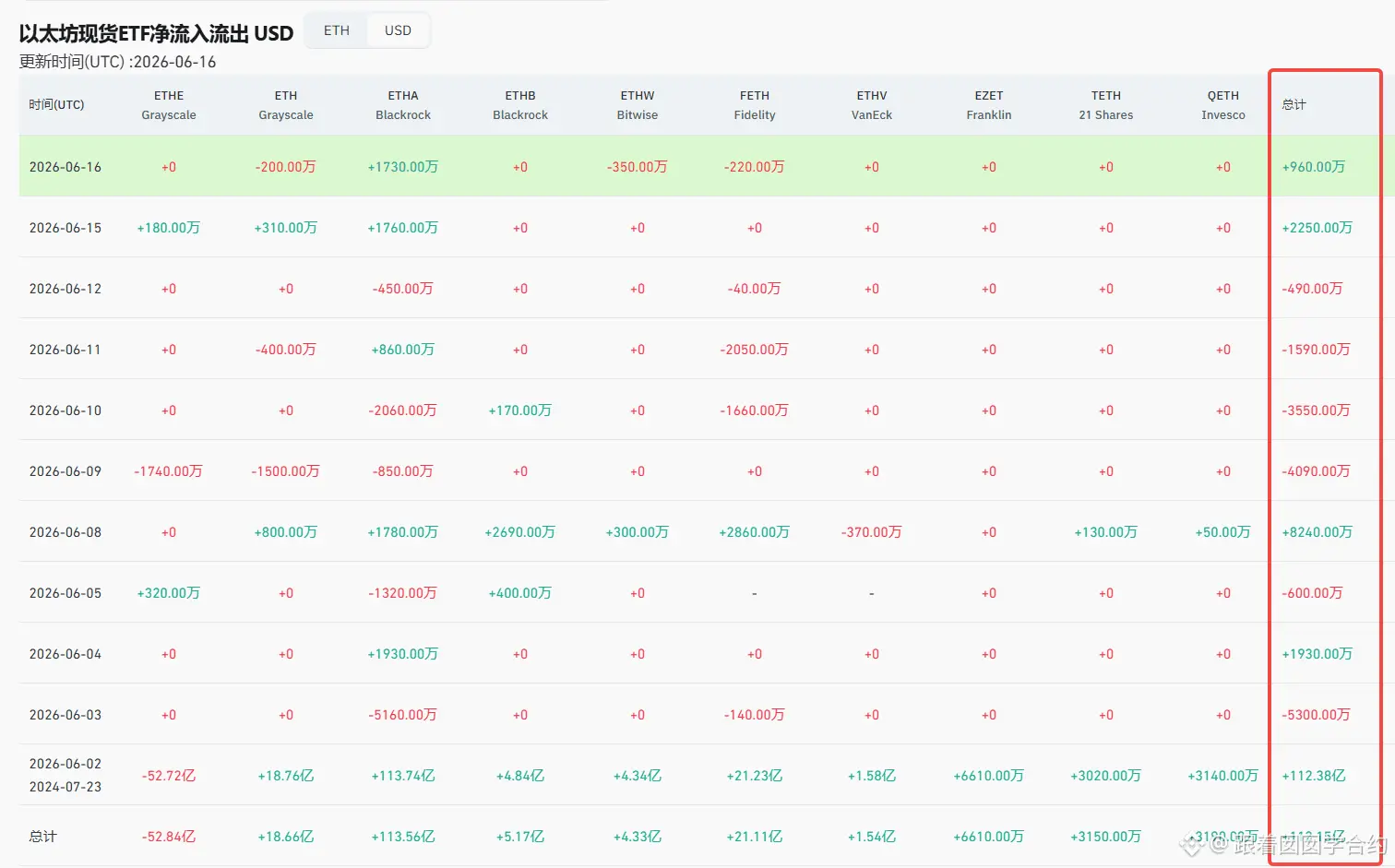
Task: Click the 总计 column header
Action: [1294, 104]
